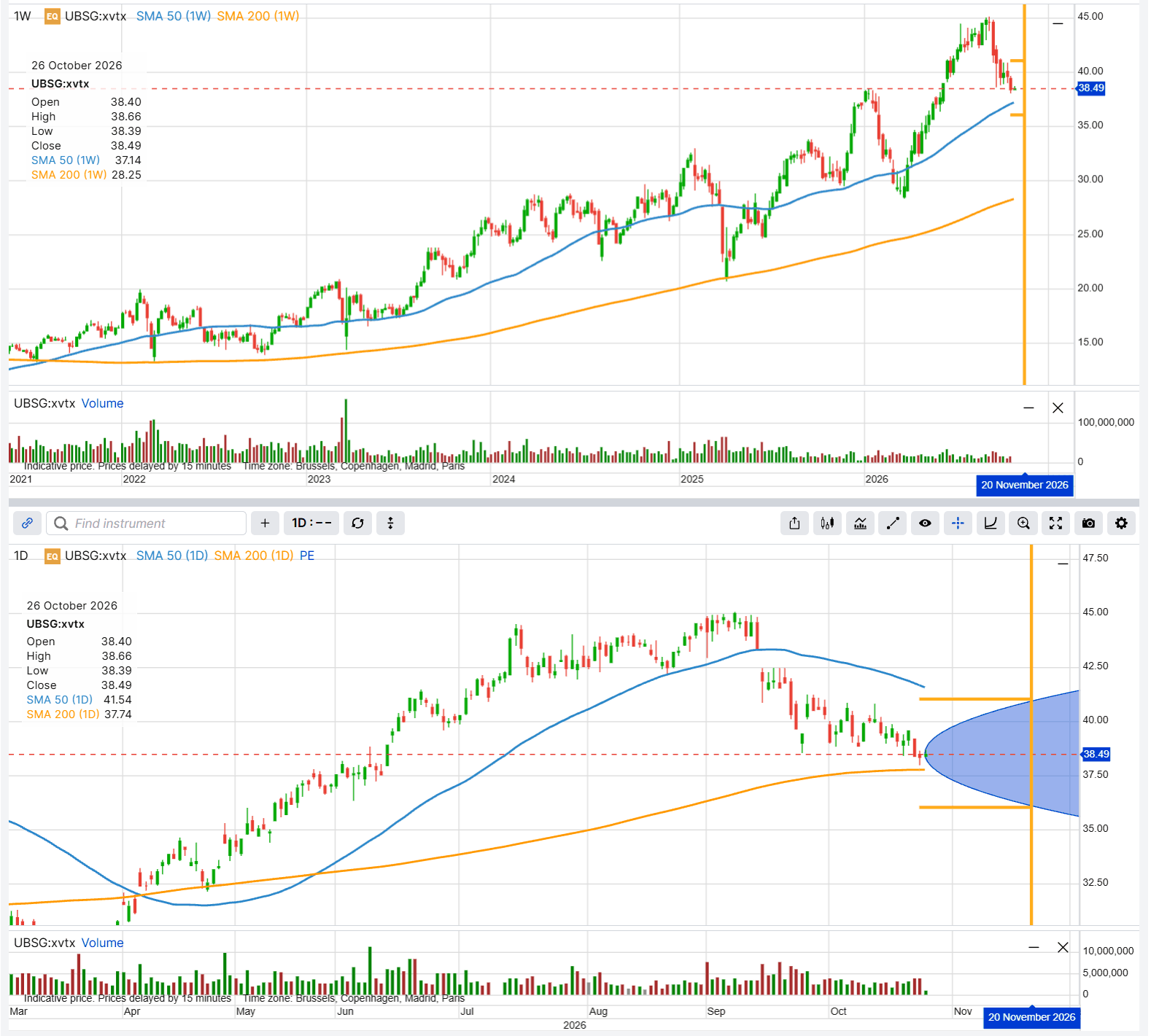The width and height of the screenshot is (1151, 1036).
Task: Click the 1D period label on daily chart header
Action: coord(21,556)
